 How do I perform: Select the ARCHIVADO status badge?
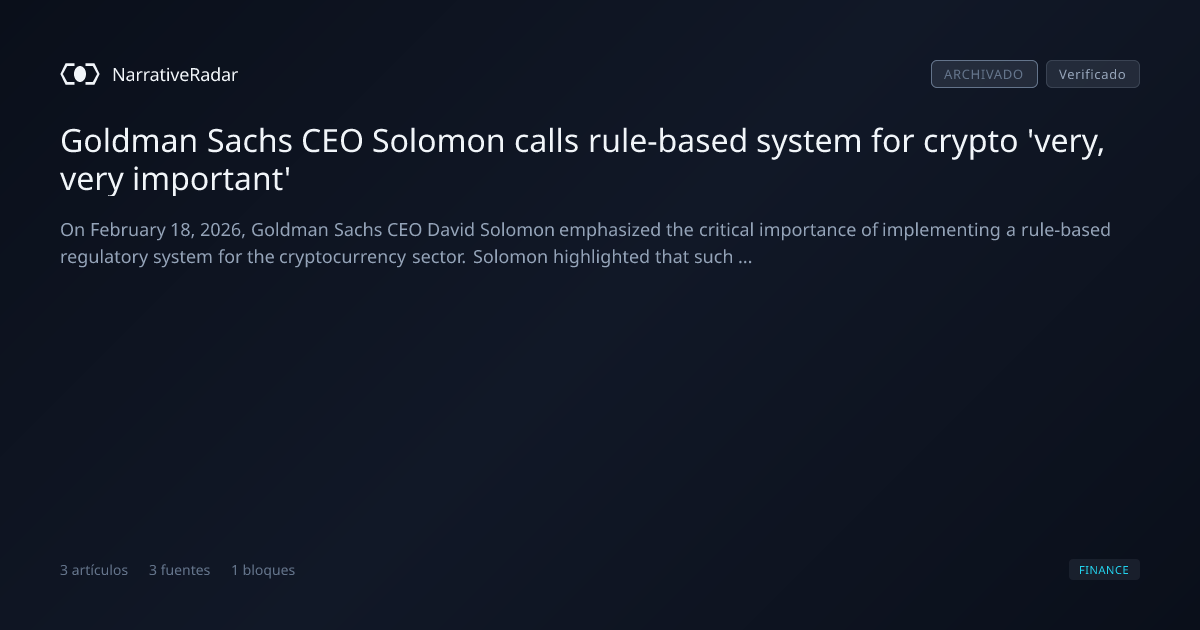tap(984, 74)
